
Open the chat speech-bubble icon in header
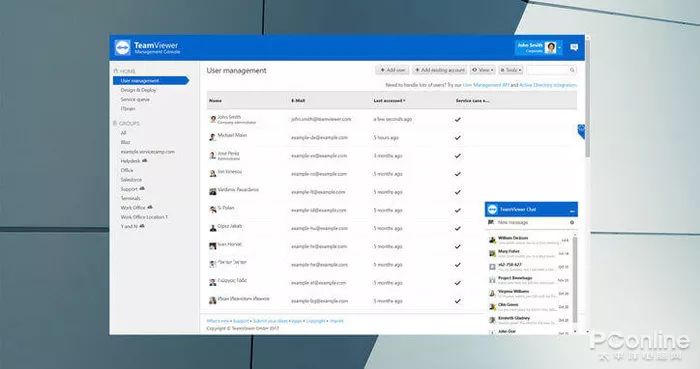pos(574,47)
